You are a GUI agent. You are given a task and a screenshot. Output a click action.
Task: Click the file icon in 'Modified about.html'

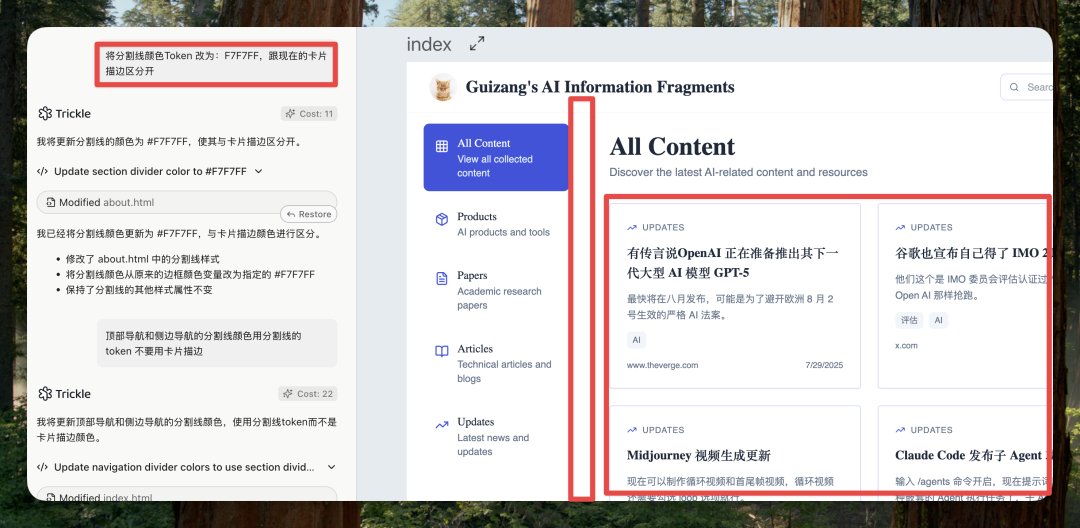(x=50, y=202)
